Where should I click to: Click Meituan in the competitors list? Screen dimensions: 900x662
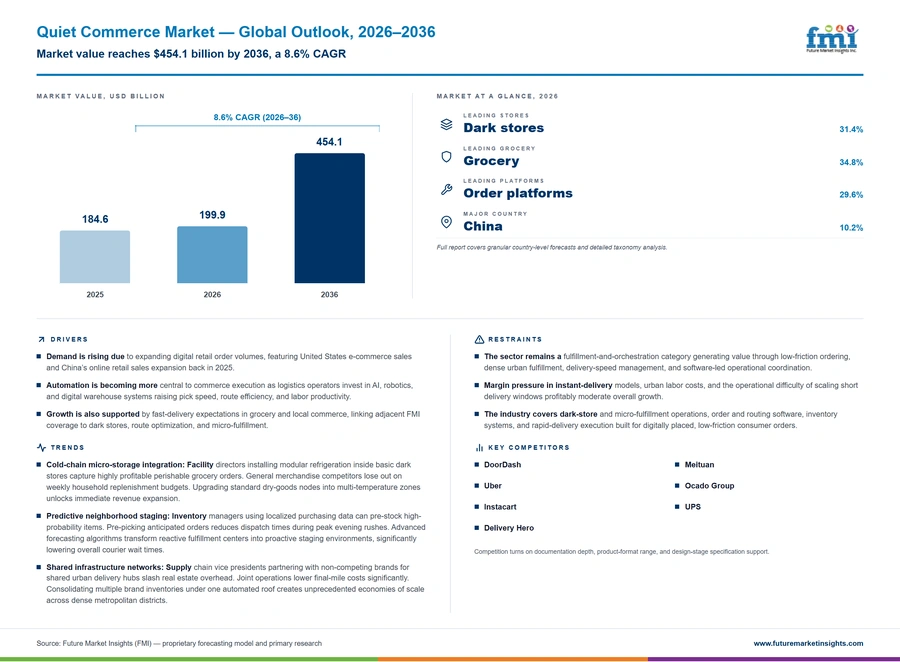699,464
